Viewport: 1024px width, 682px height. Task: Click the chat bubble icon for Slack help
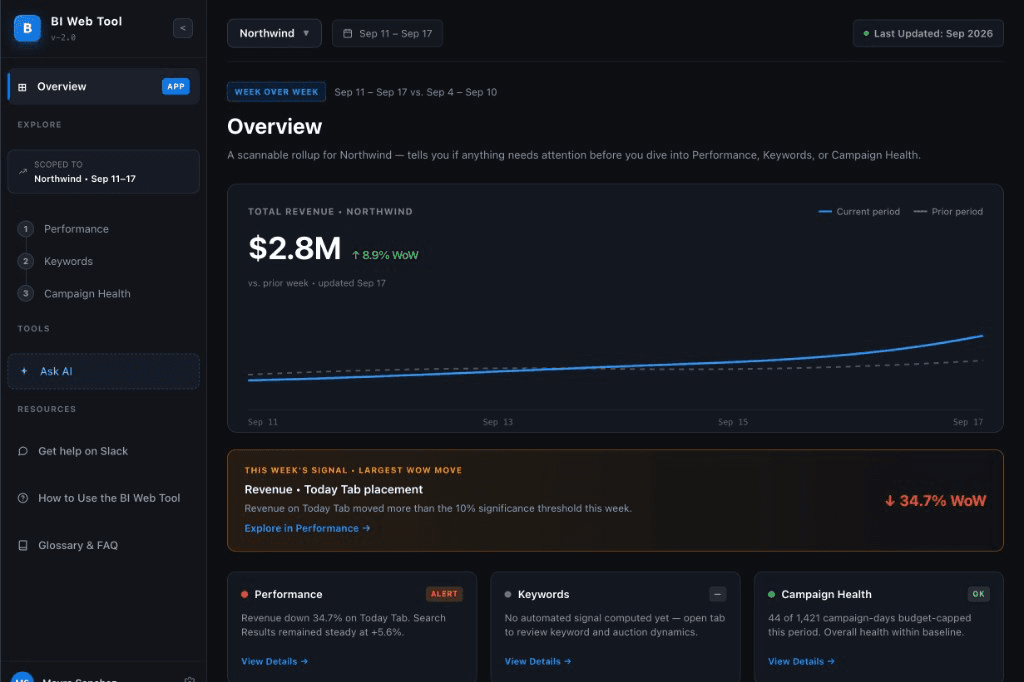[x=23, y=451]
